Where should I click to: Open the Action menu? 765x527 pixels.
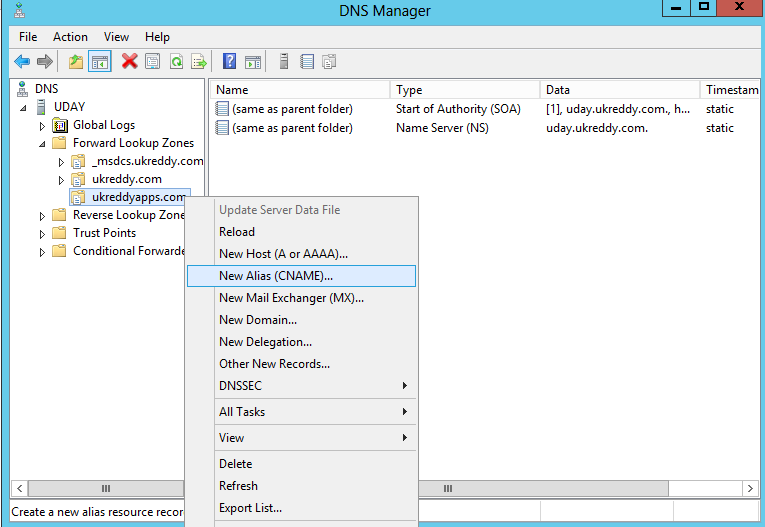[x=70, y=37]
